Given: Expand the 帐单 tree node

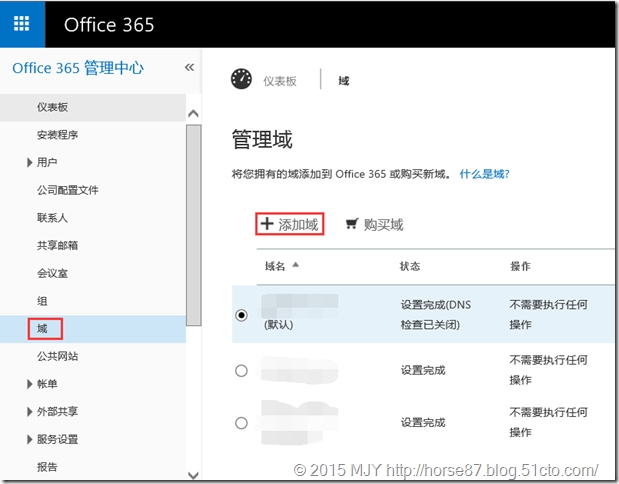Looking at the screenshot, I should tap(30, 384).
